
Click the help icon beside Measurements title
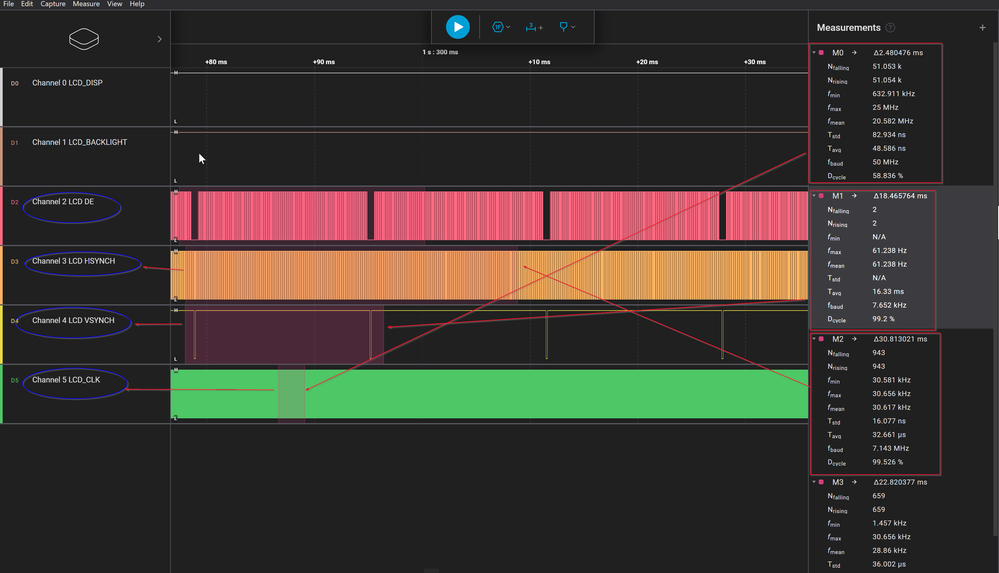pyautogui.click(x=890, y=28)
